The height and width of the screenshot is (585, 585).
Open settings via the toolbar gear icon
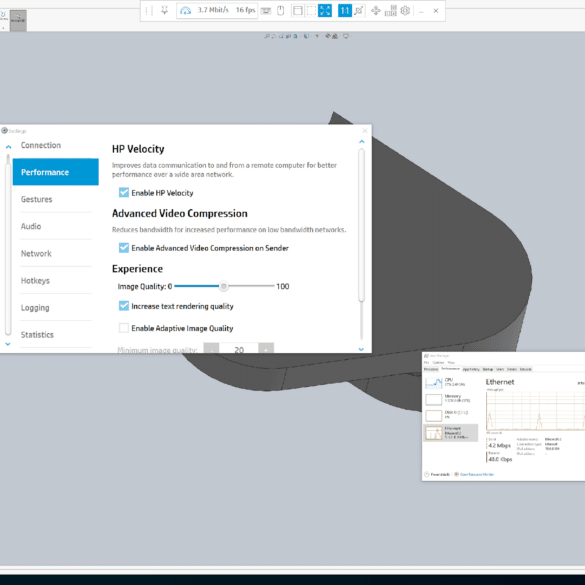[405, 10]
